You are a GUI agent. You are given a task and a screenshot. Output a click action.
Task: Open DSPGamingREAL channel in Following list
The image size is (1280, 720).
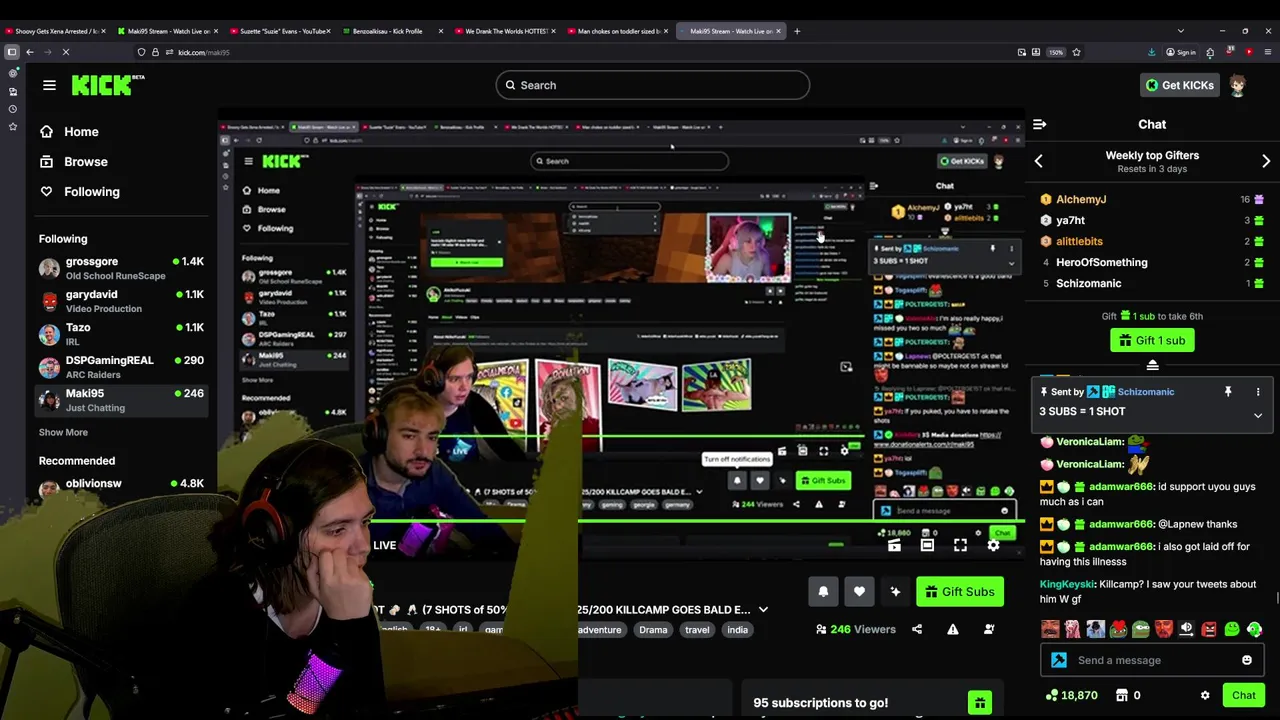pos(121,367)
